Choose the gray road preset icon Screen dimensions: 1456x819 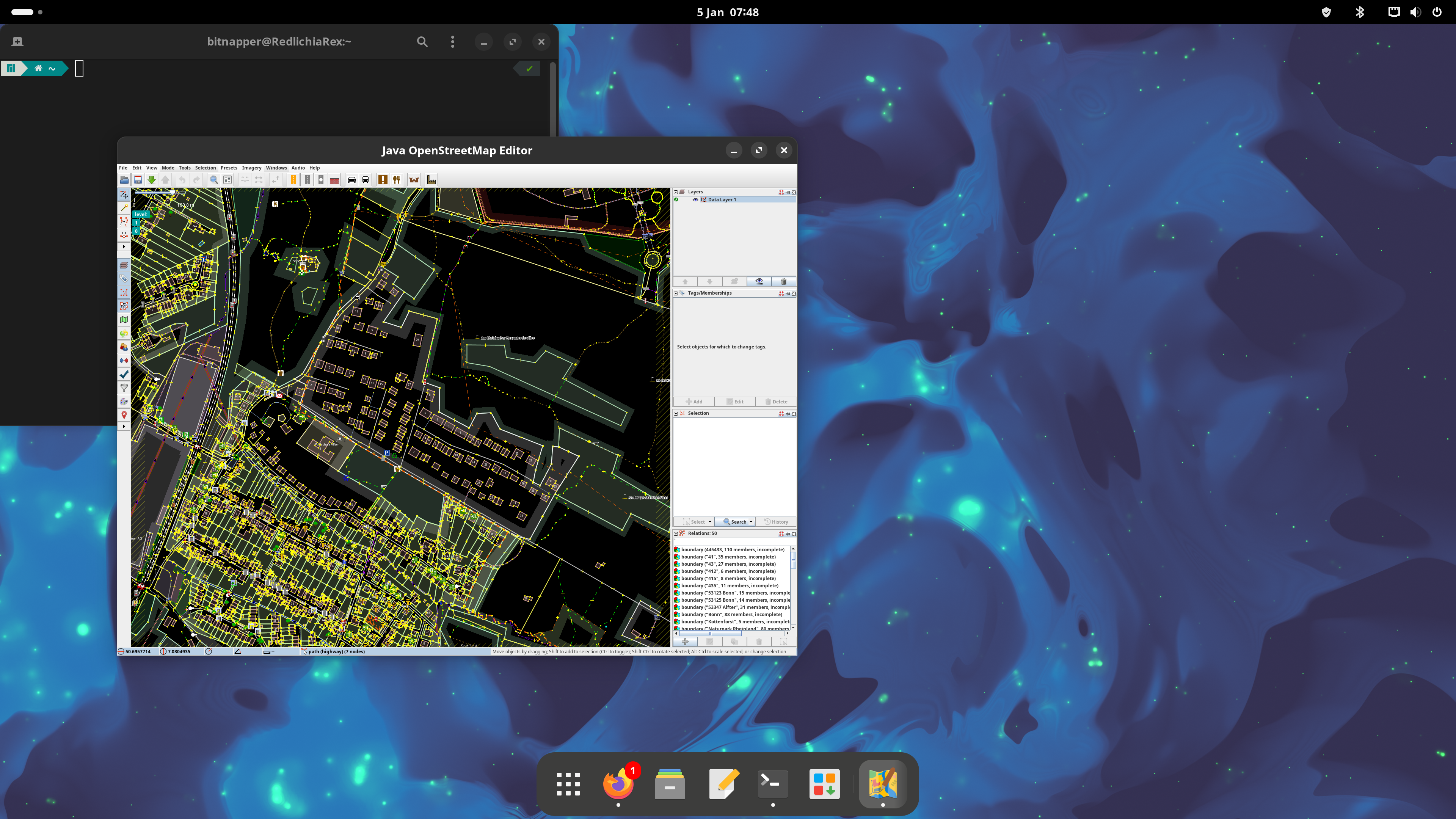click(x=307, y=180)
